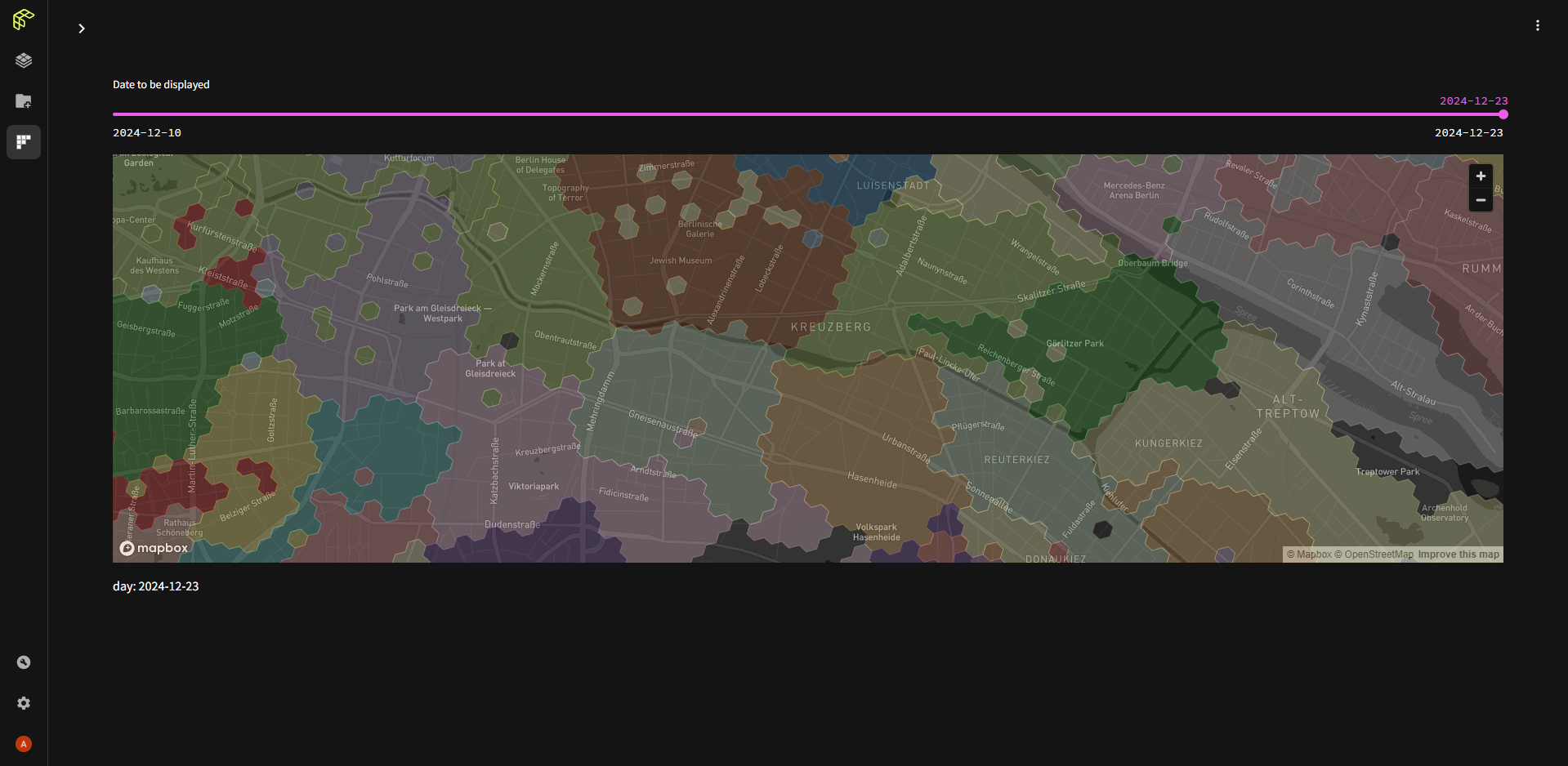
Task: Open the stacked layers icon in sidebar
Action: coord(24,60)
